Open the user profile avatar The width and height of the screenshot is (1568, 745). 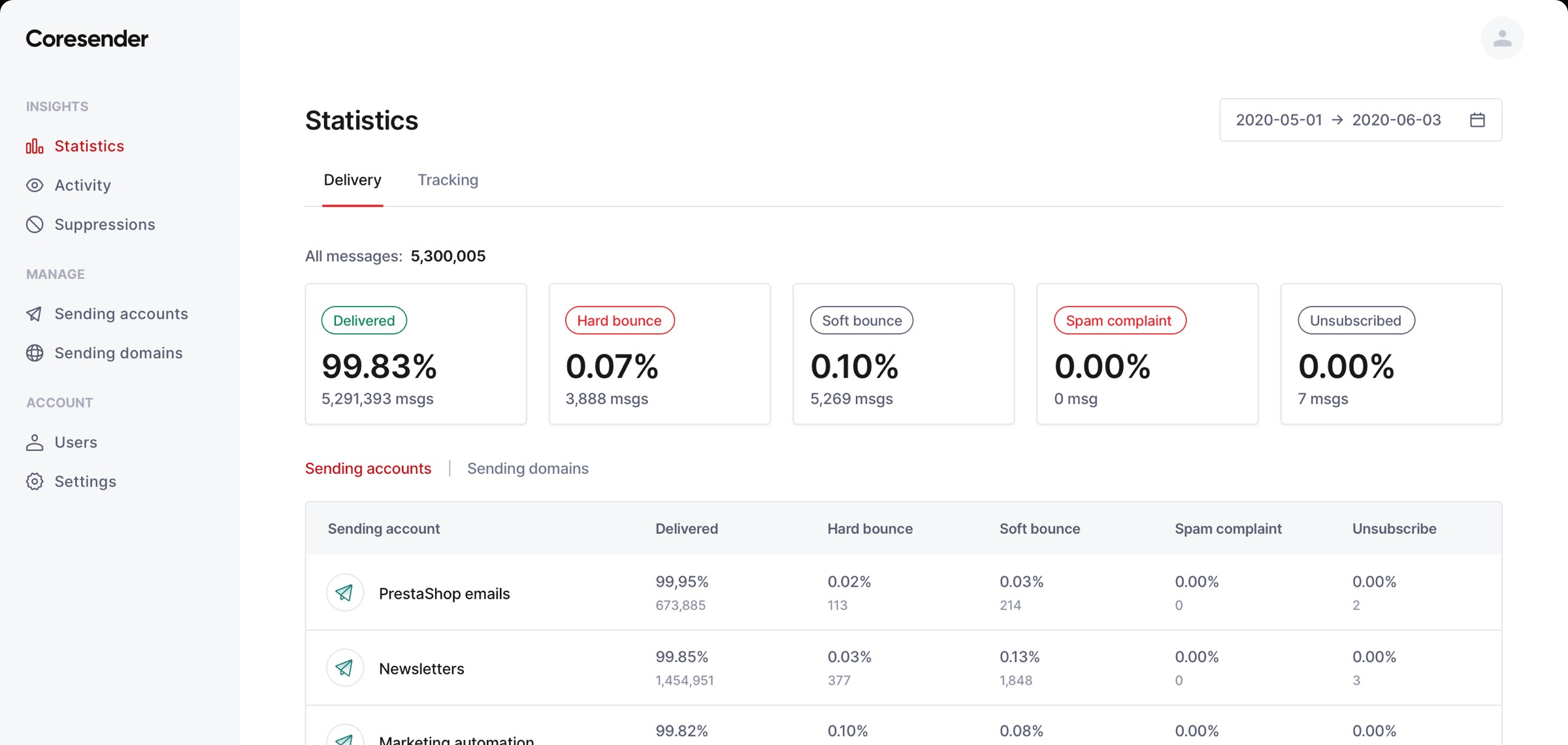pyautogui.click(x=1502, y=39)
